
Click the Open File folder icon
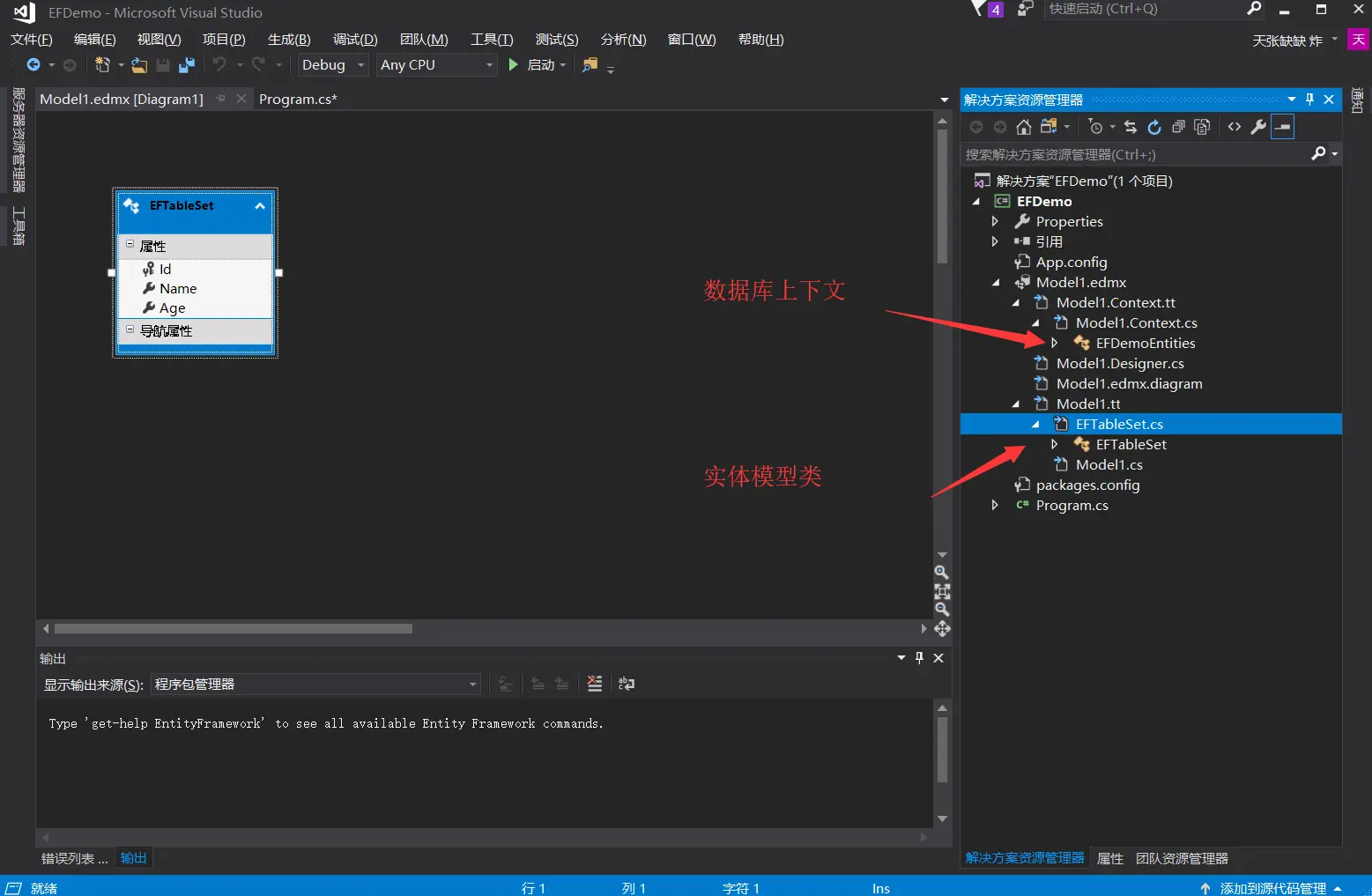click(x=139, y=64)
